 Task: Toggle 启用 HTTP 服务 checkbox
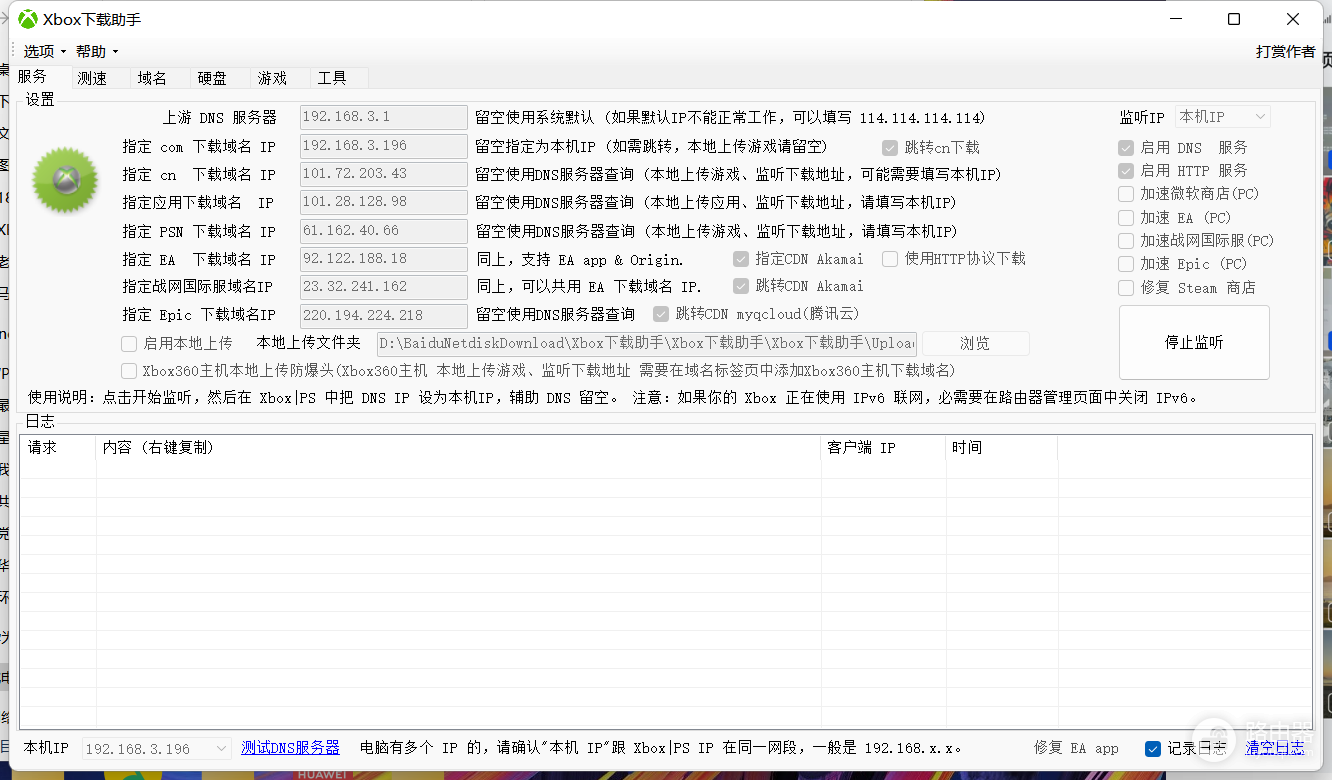(1126, 171)
